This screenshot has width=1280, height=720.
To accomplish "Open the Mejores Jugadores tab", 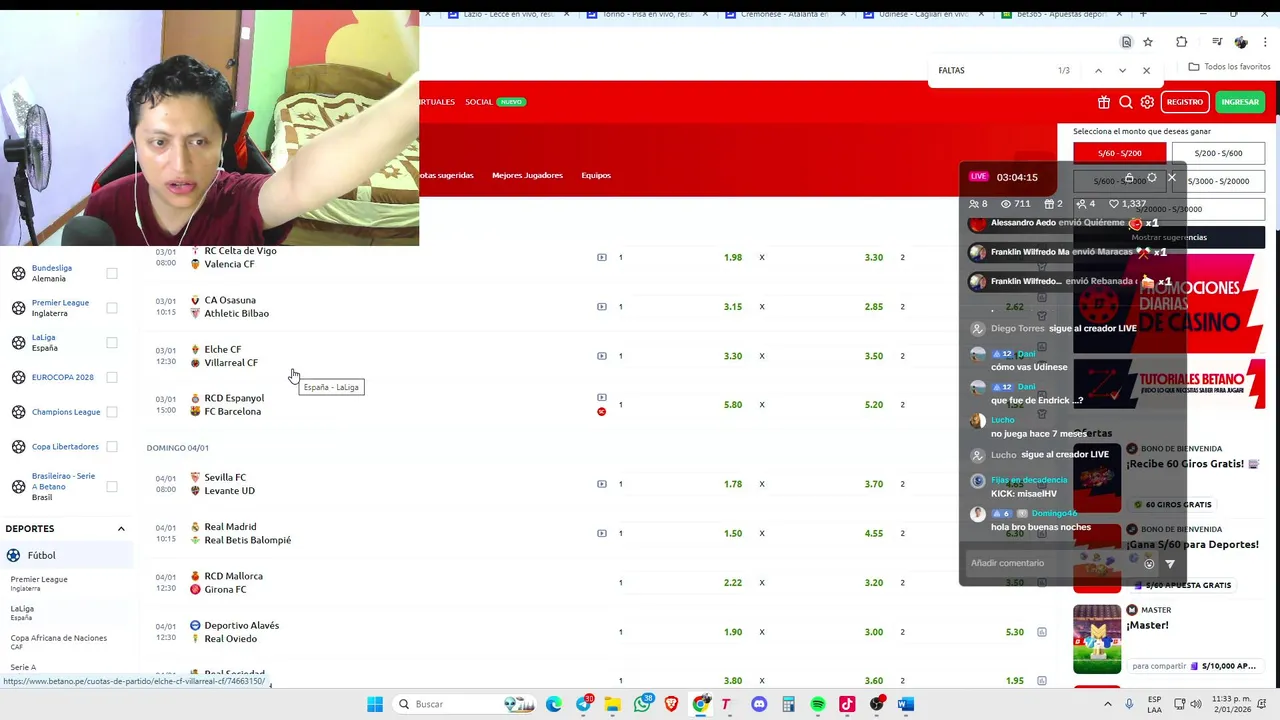I will pos(527,175).
